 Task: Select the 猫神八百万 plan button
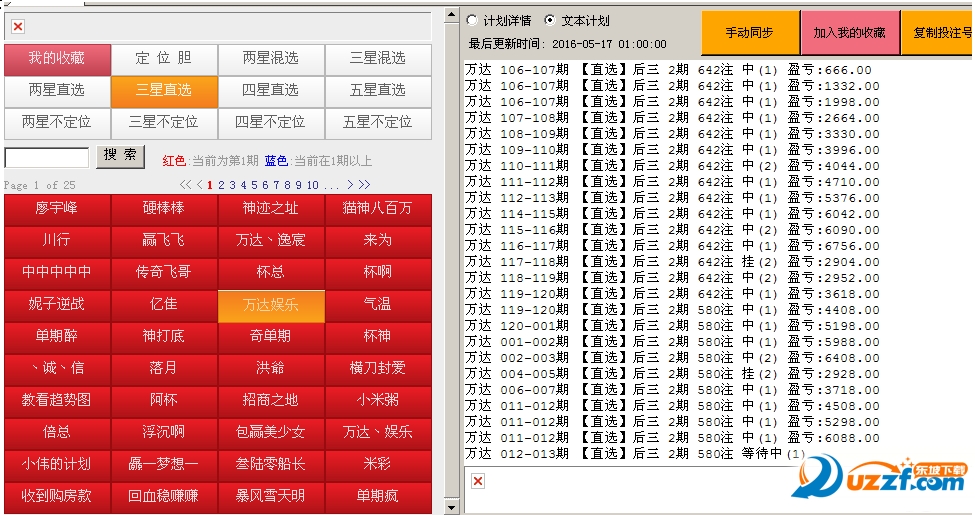pyautogui.click(x=378, y=208)
